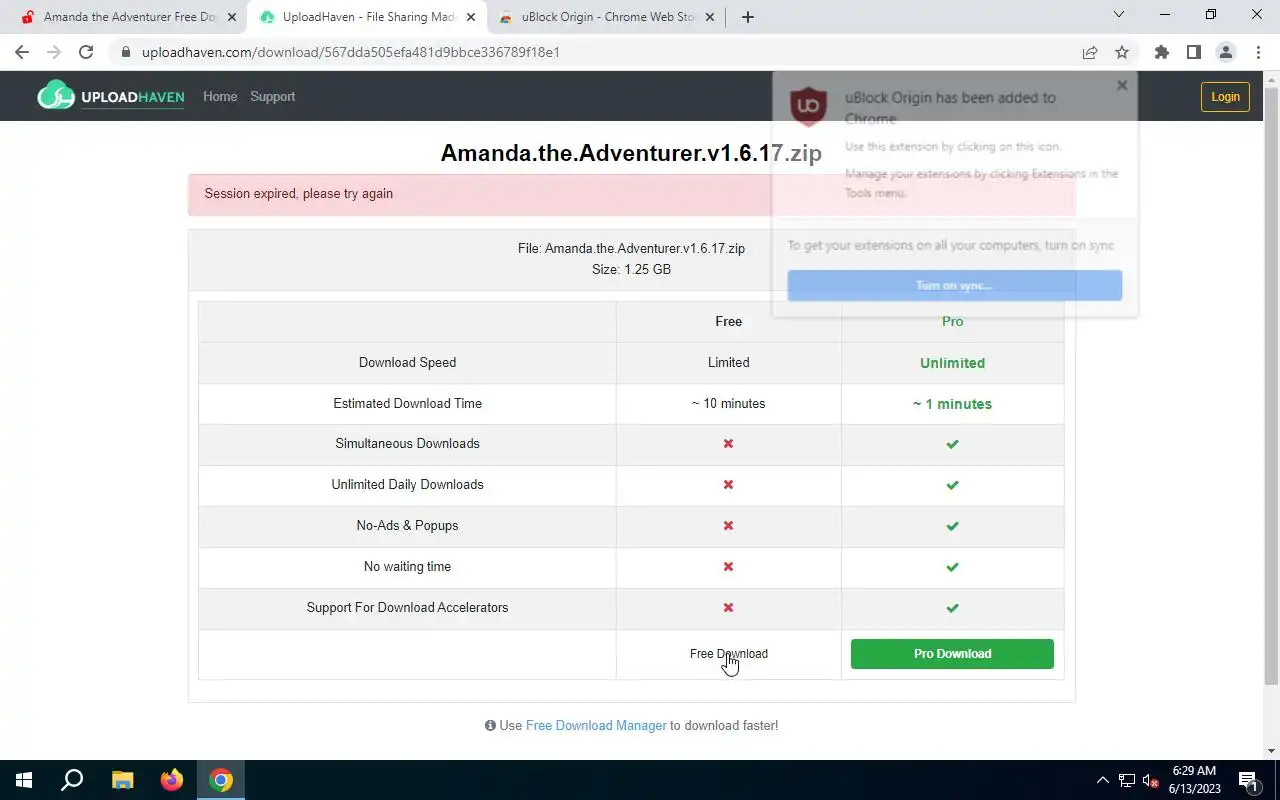Switch to uBlock Origin Chrome Web Store tab

pyautogui.click(x=606, y=17)
